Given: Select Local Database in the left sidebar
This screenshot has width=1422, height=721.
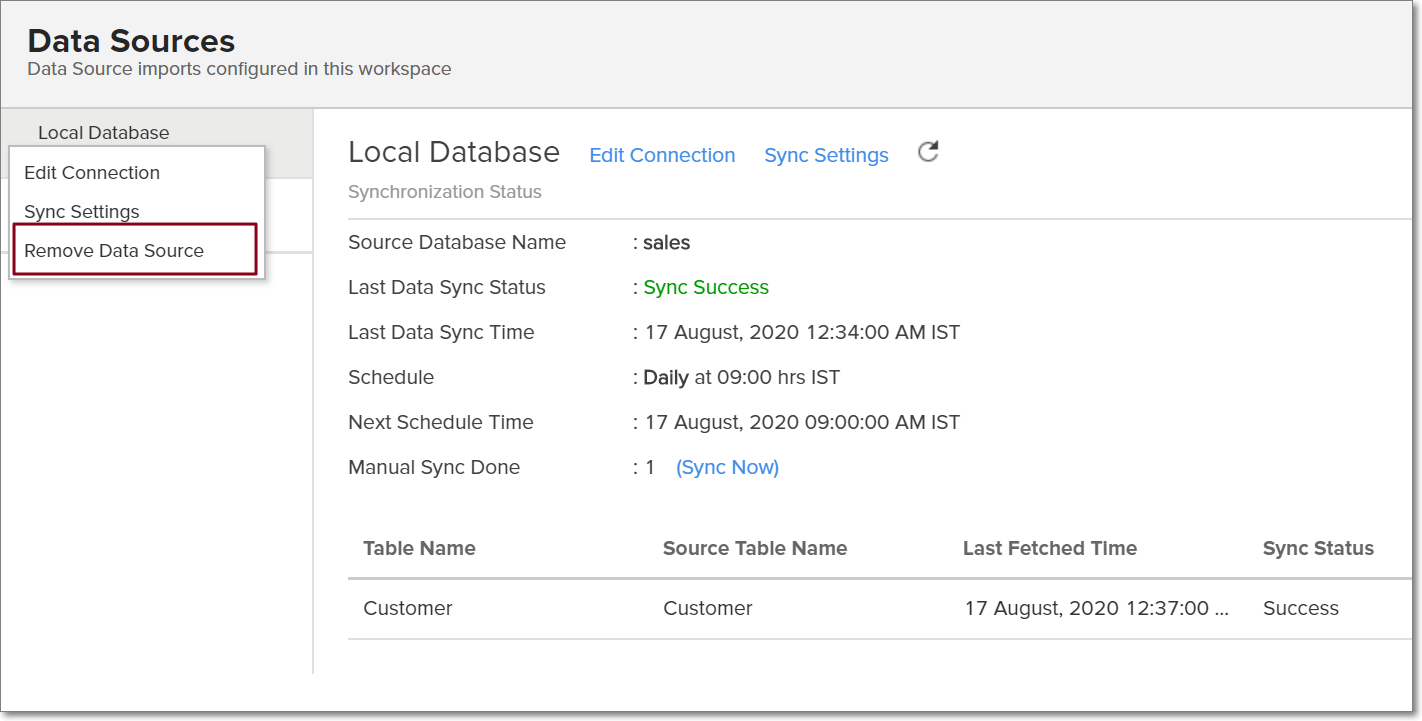Looking at the screenshot, I should pos(104,133).
